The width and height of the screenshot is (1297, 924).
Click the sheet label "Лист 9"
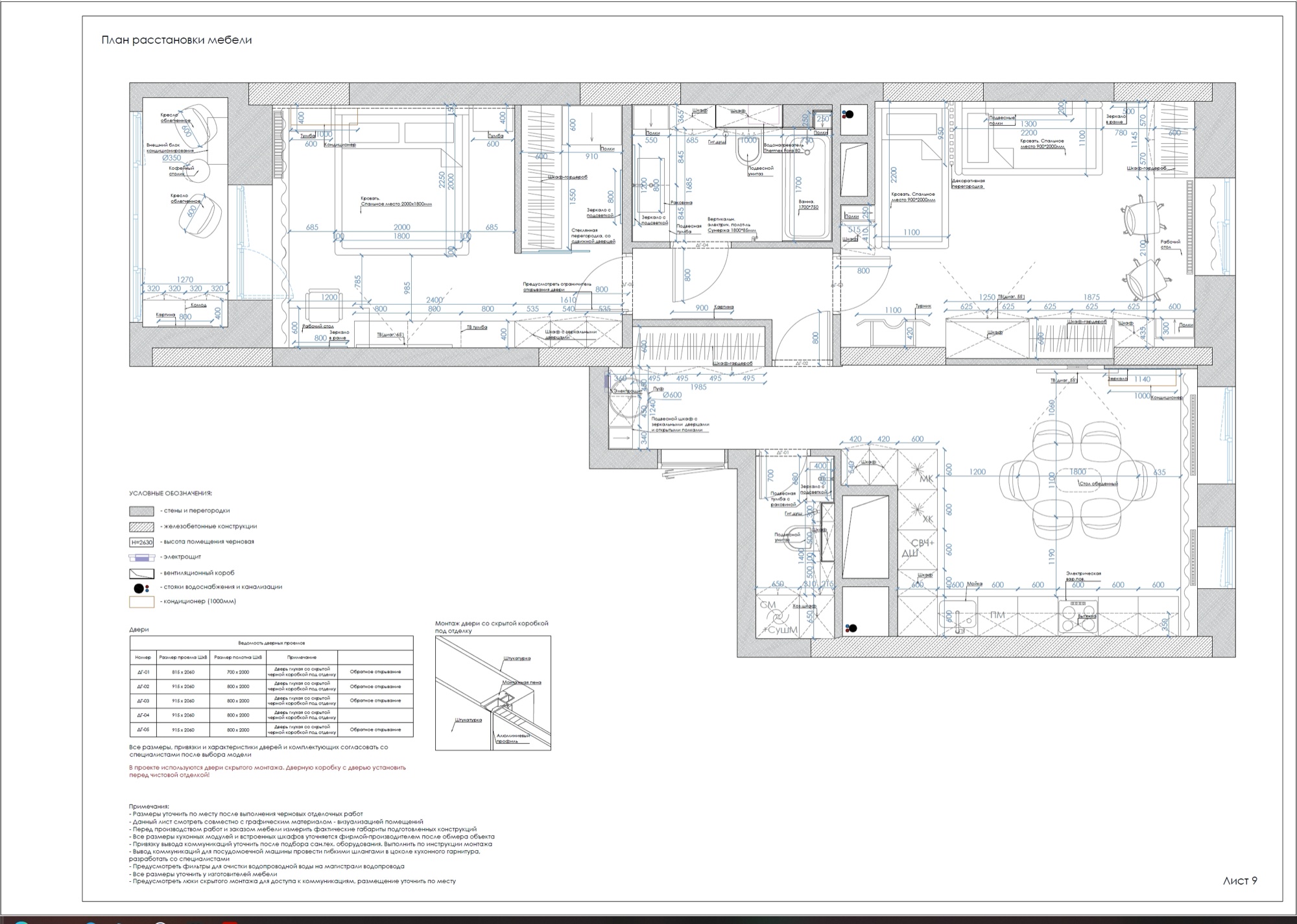[1240, 880]
